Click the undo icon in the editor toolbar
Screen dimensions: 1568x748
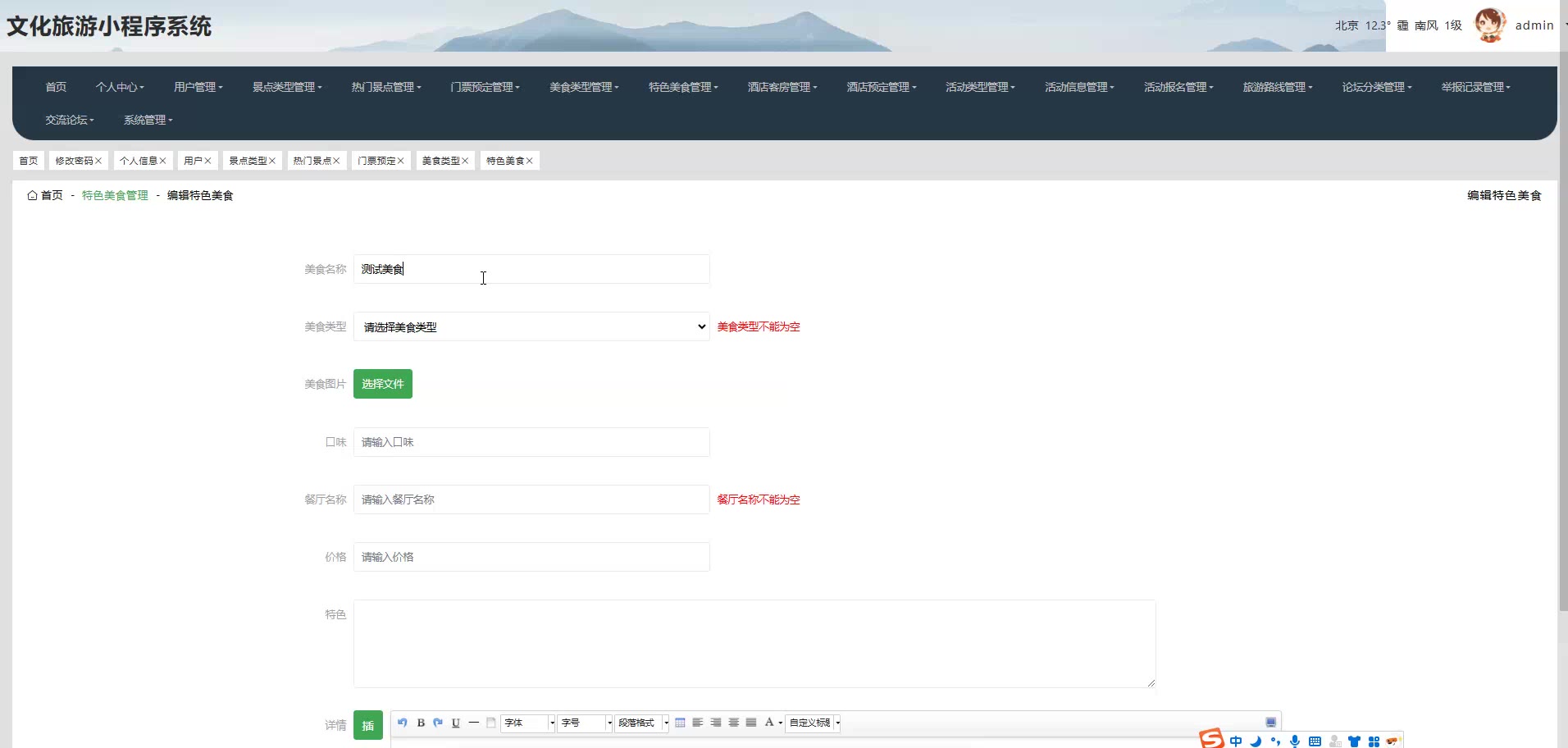coord(402,723)
